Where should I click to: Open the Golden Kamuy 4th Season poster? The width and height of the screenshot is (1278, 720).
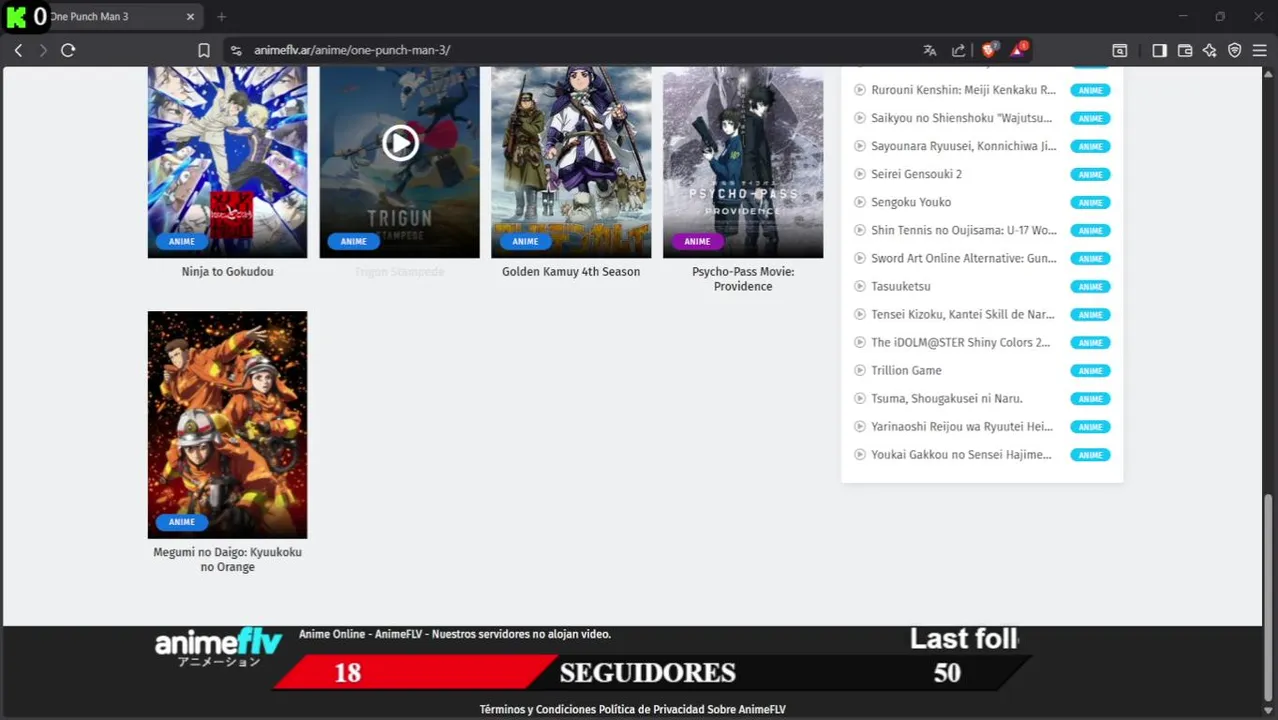point(571,162)
